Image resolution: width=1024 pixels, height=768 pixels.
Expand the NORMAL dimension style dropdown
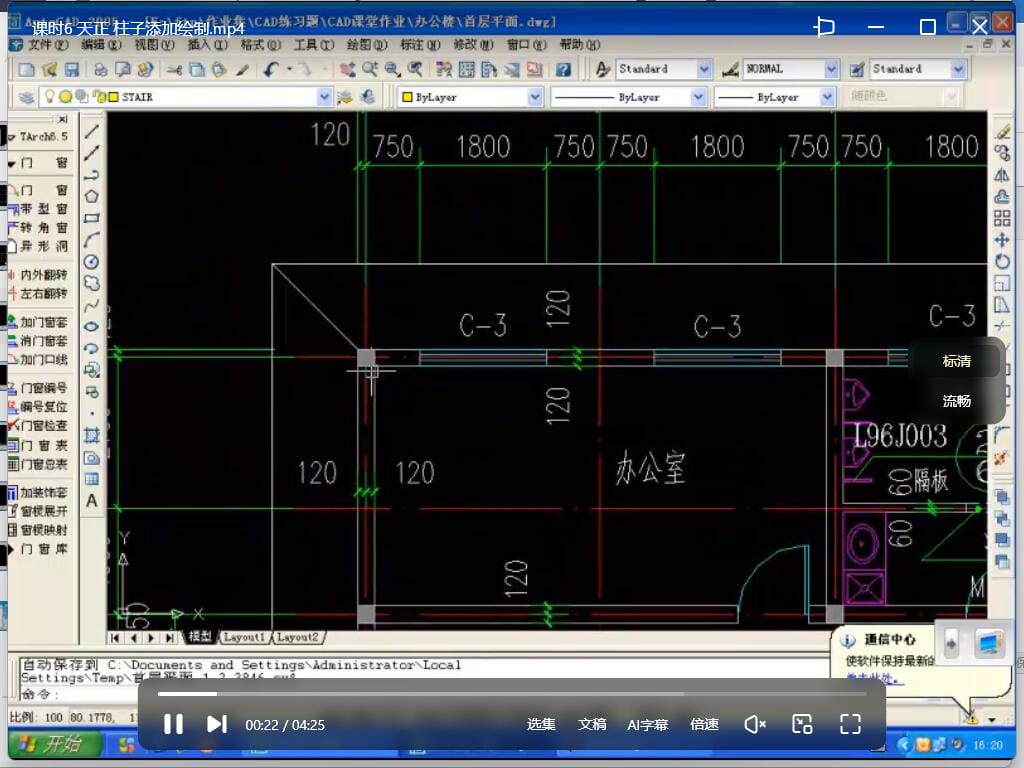point(831,69)
